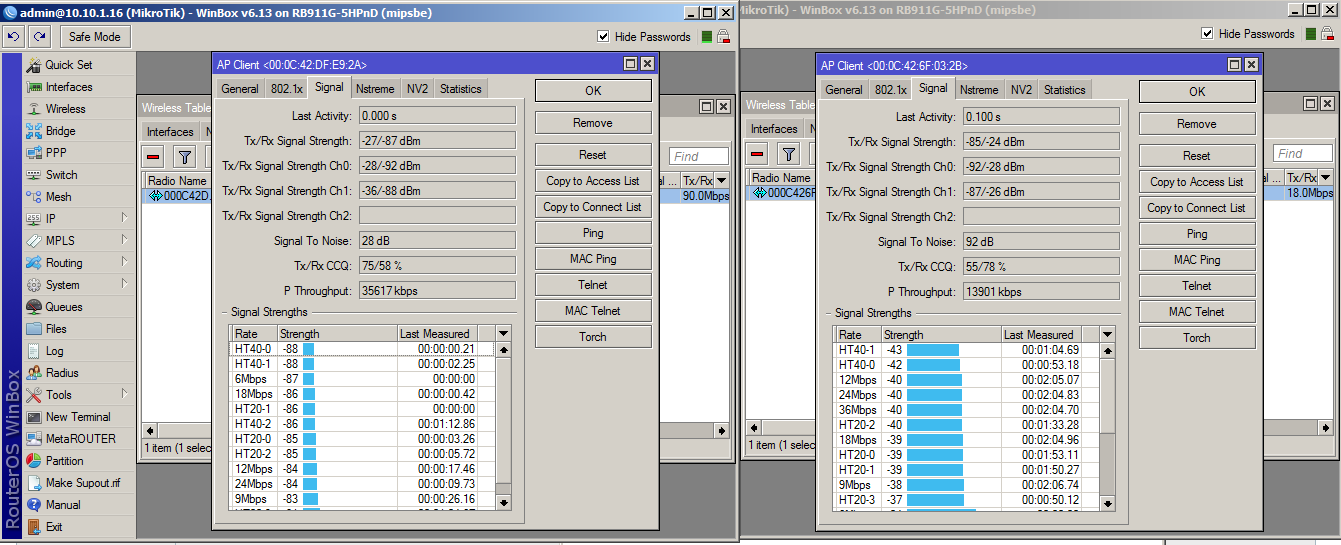Image resolution: width=1341 pixels, height=545 pixels.
Task: Select the 36Mbps row in right Signal Strengths
Action: point(967,410)
